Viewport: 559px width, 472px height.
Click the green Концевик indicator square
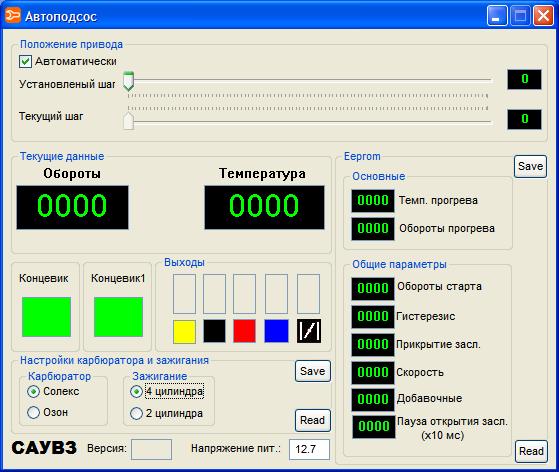[x=46, y=317]
